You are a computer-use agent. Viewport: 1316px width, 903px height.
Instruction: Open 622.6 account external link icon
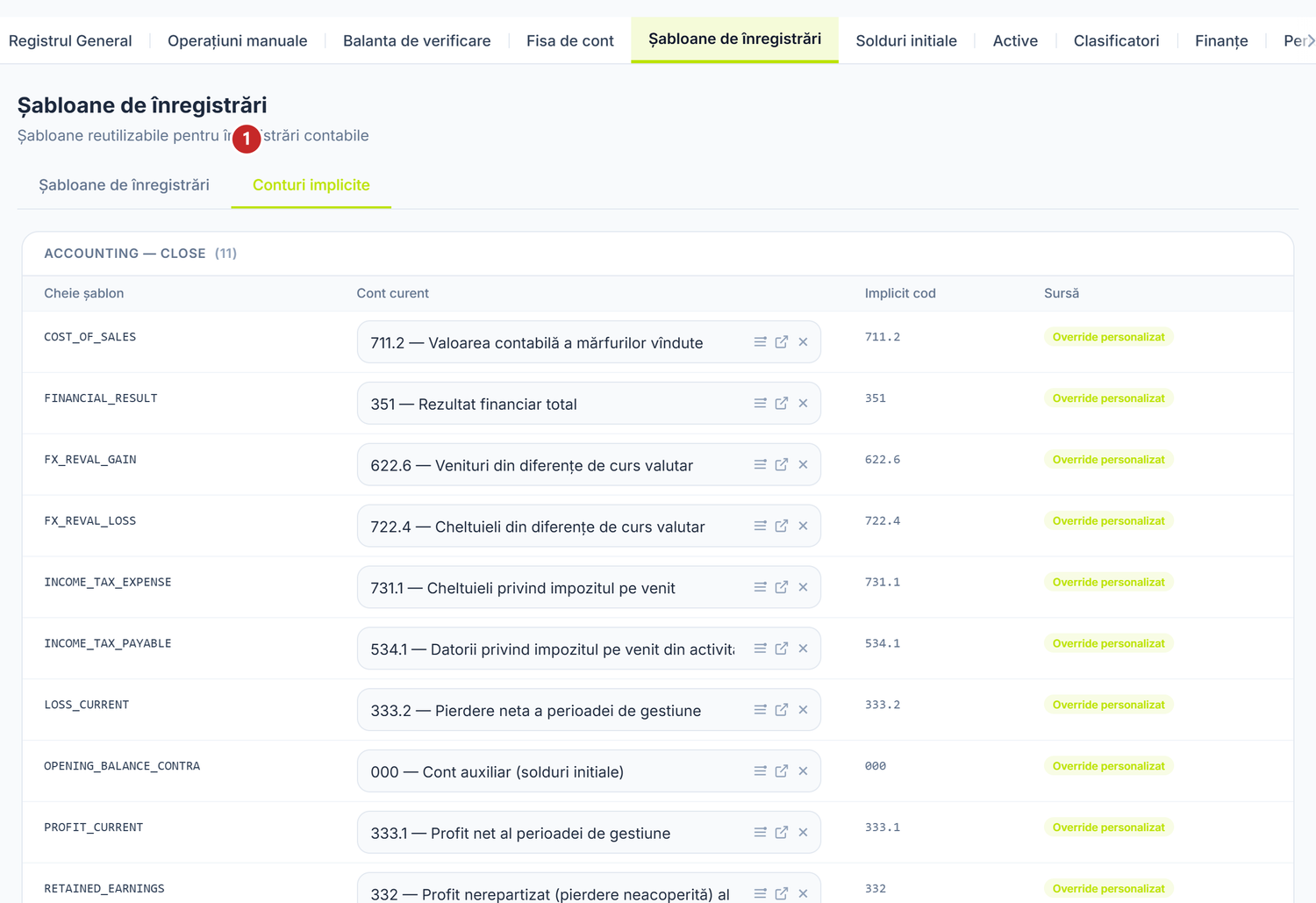782,465
